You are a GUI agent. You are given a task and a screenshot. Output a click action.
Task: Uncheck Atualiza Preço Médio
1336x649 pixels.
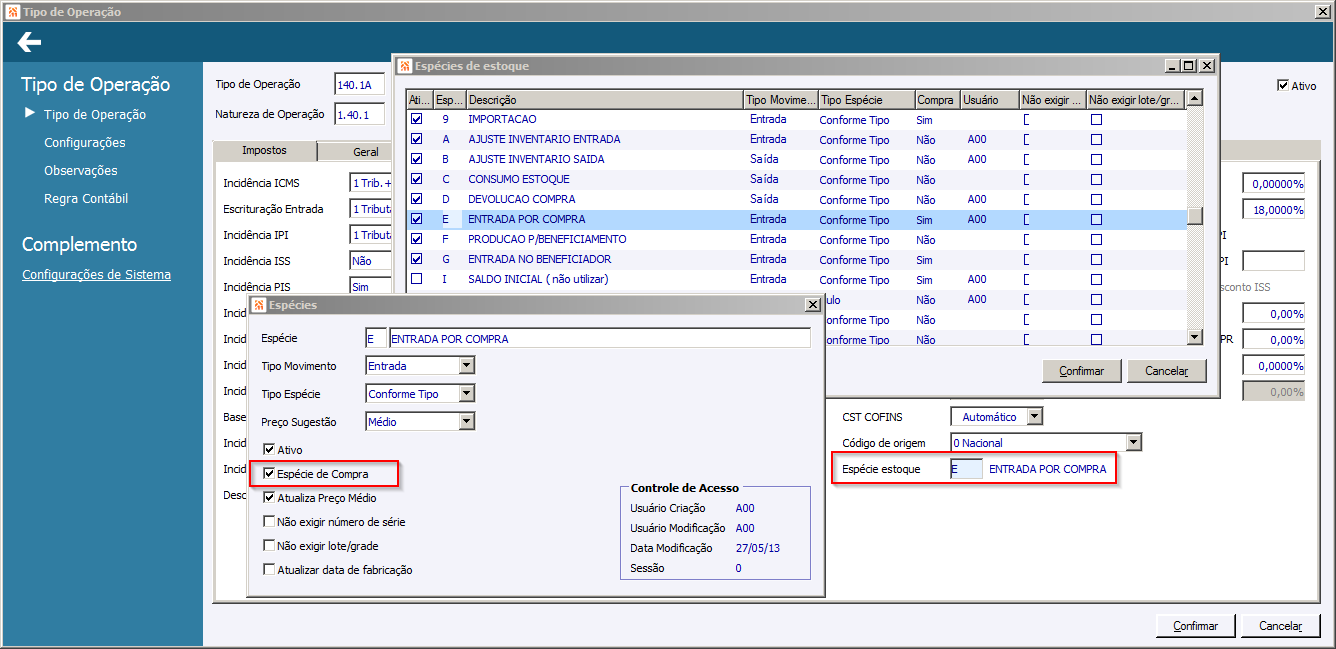pyautogui.click(x=269, y=497)
